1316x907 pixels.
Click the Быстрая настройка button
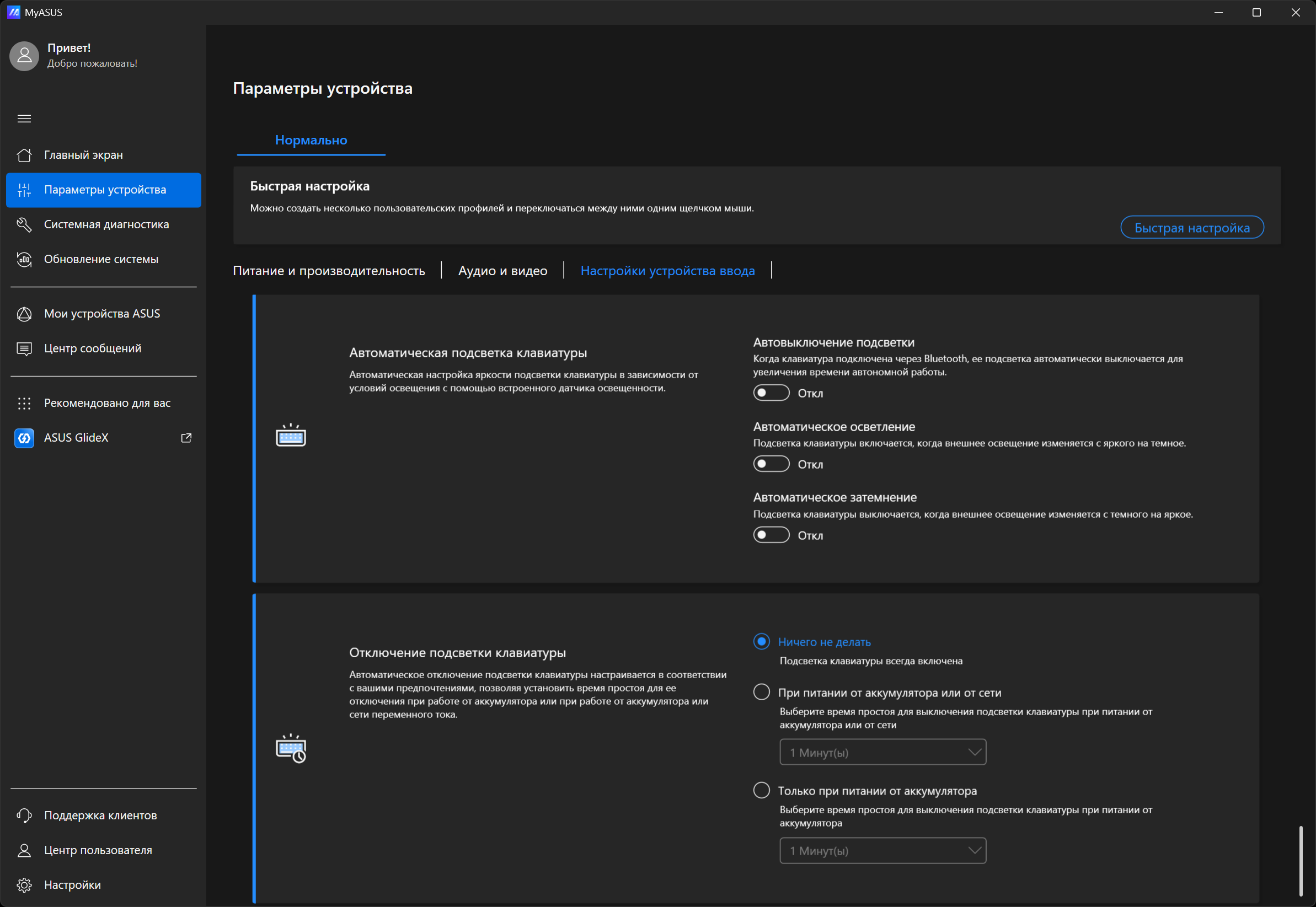pos(1192,227)
